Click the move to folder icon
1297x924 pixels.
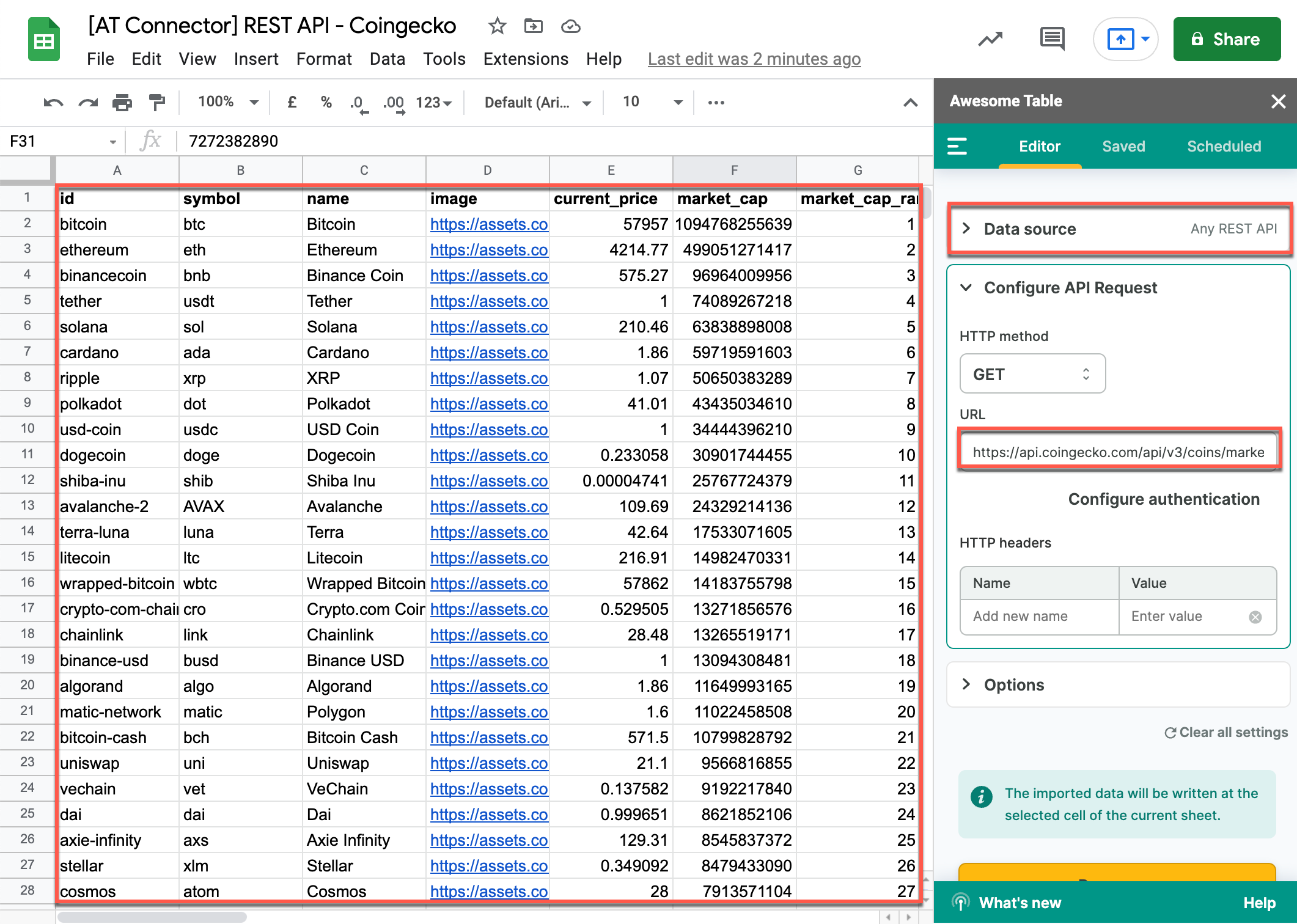[534, 26]
